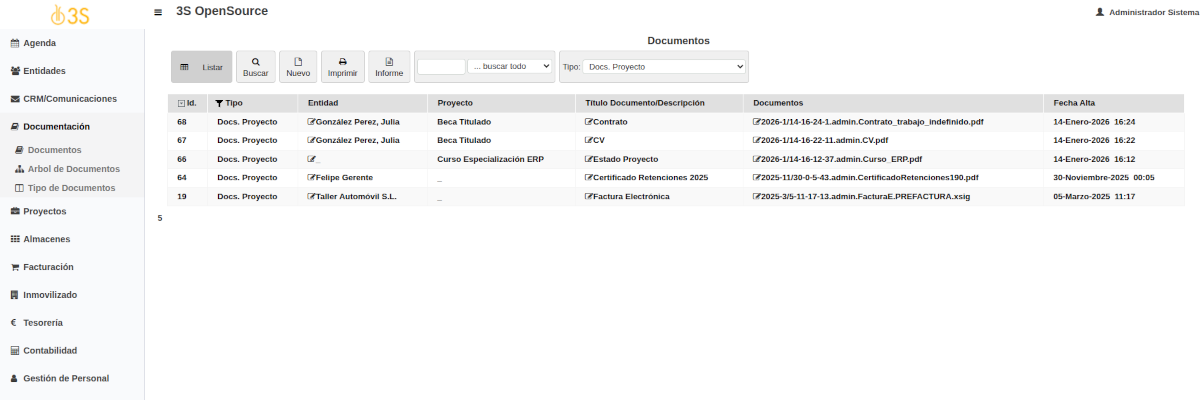Click the search text input field
This screenshot has width=1200, height=400.
(x=441, y=66)
